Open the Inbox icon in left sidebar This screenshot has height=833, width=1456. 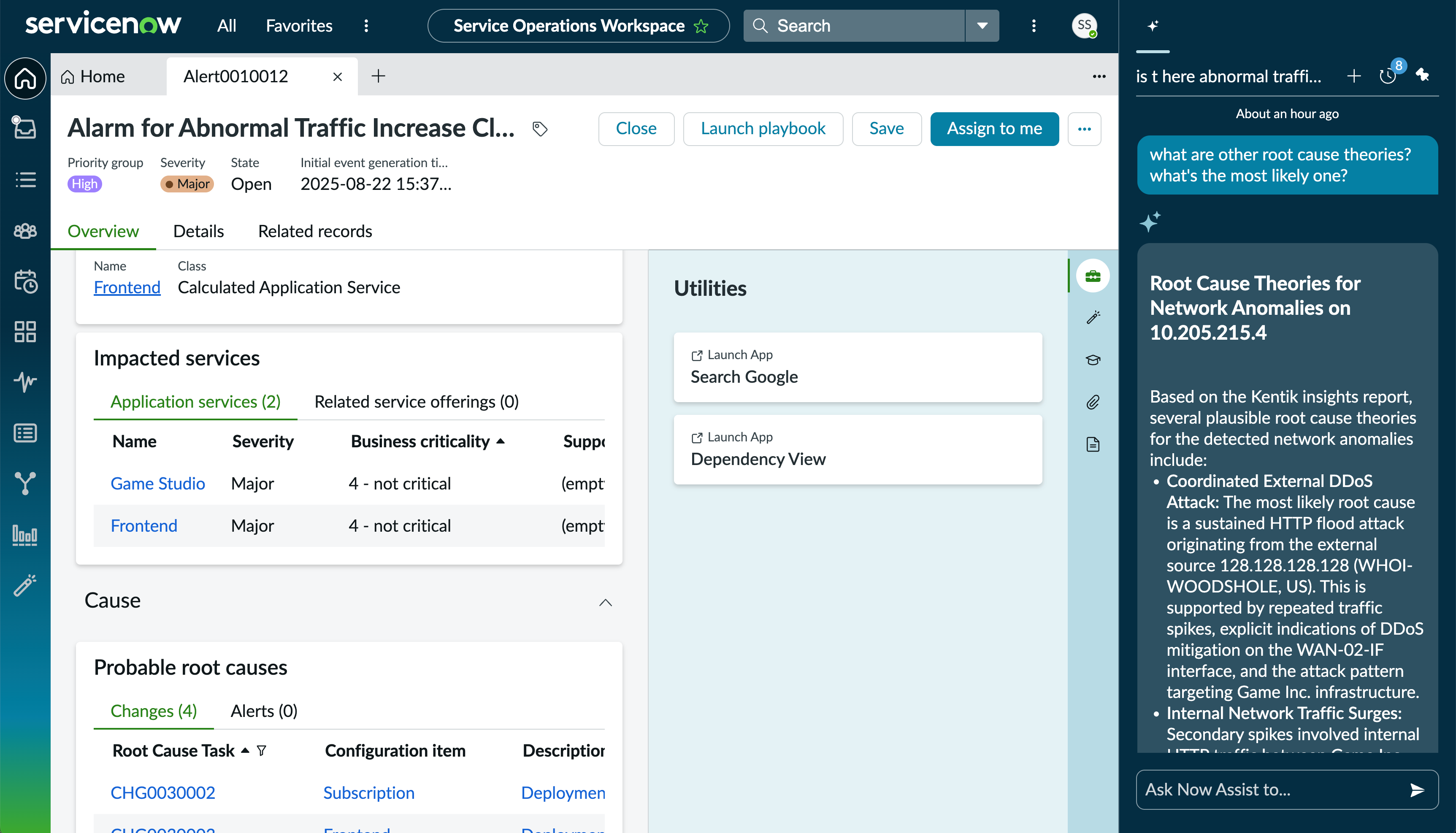tap(25, 127)
